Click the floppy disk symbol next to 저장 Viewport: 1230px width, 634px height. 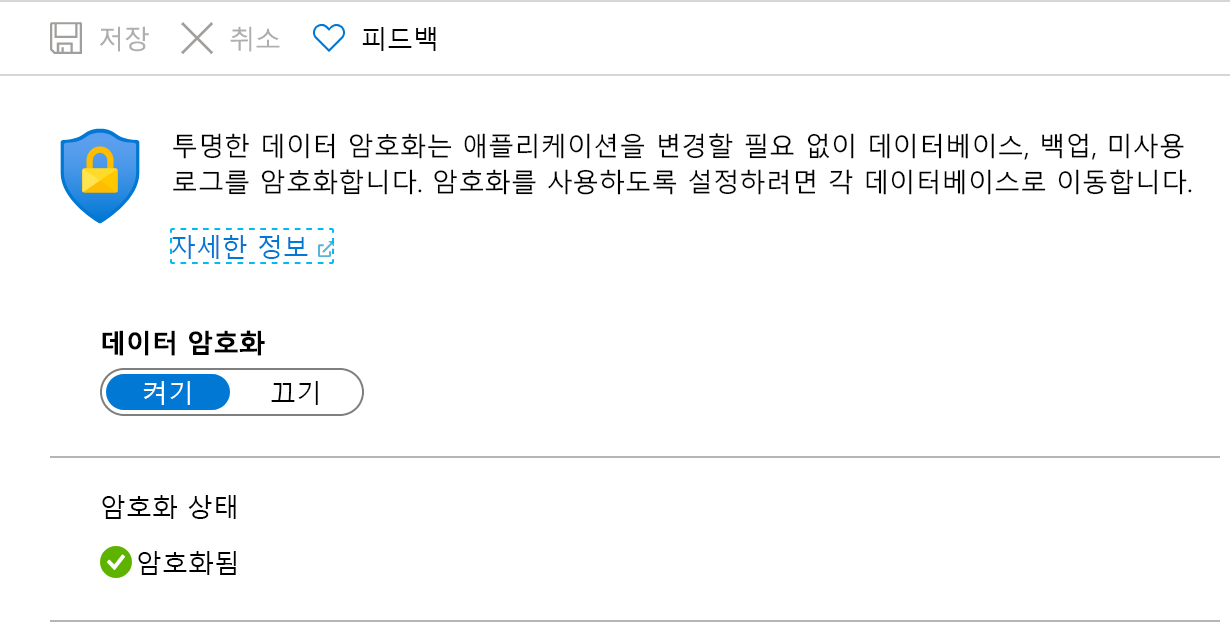(64, 38)
